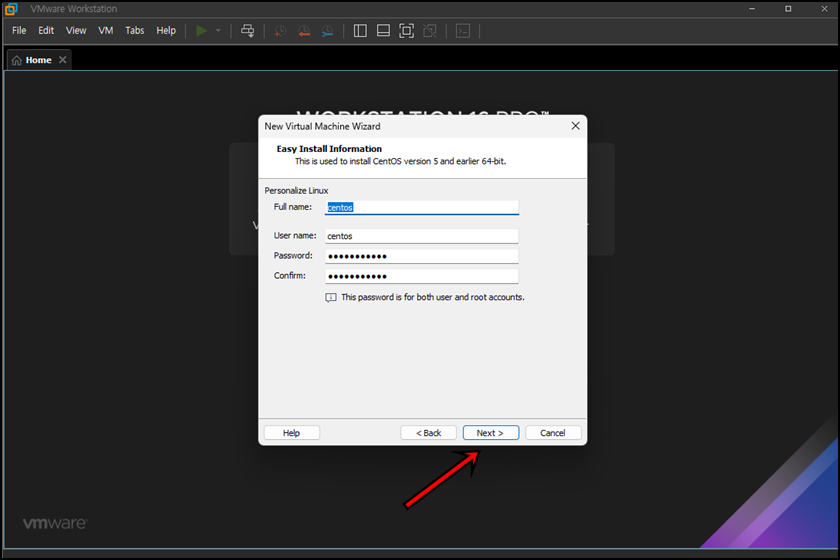840x560 pixels.
Task: Click the Cancel button in wizard
Action: (x=553, y=433)
